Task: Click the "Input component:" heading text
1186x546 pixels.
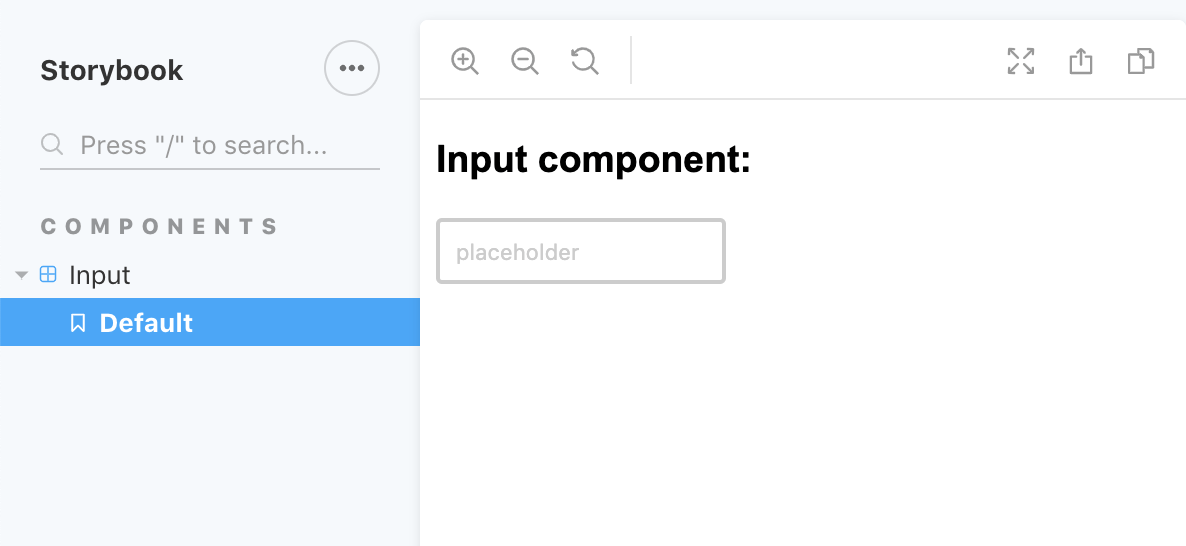Action: point(594,160)
